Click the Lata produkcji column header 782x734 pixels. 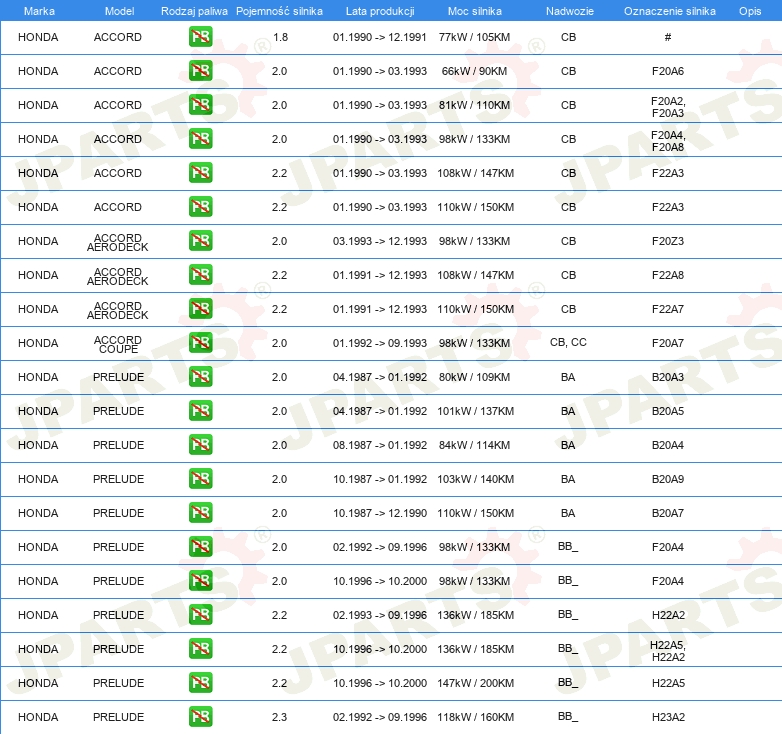tap(380, 11)
